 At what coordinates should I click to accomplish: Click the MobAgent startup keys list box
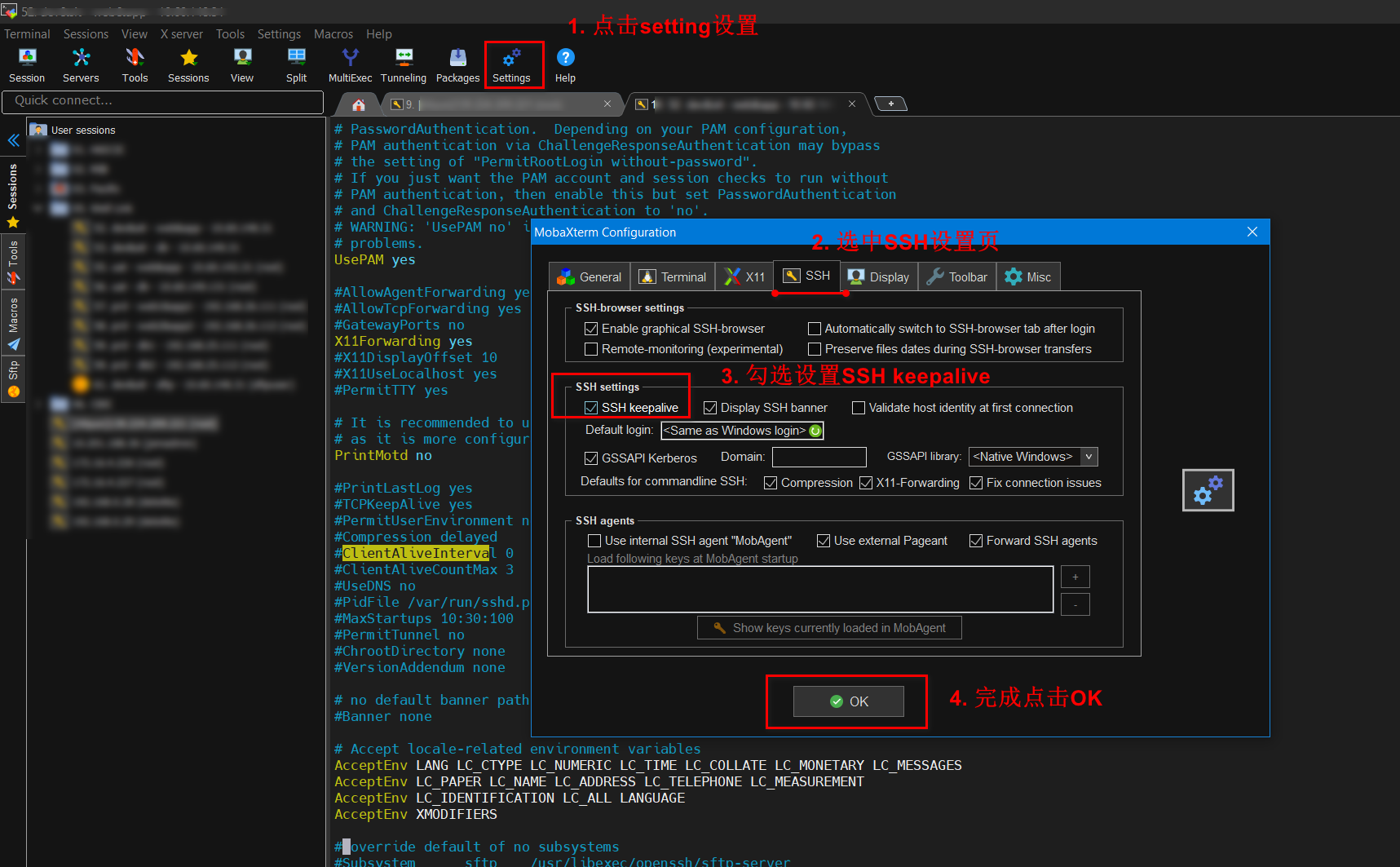tap(820, 589)
